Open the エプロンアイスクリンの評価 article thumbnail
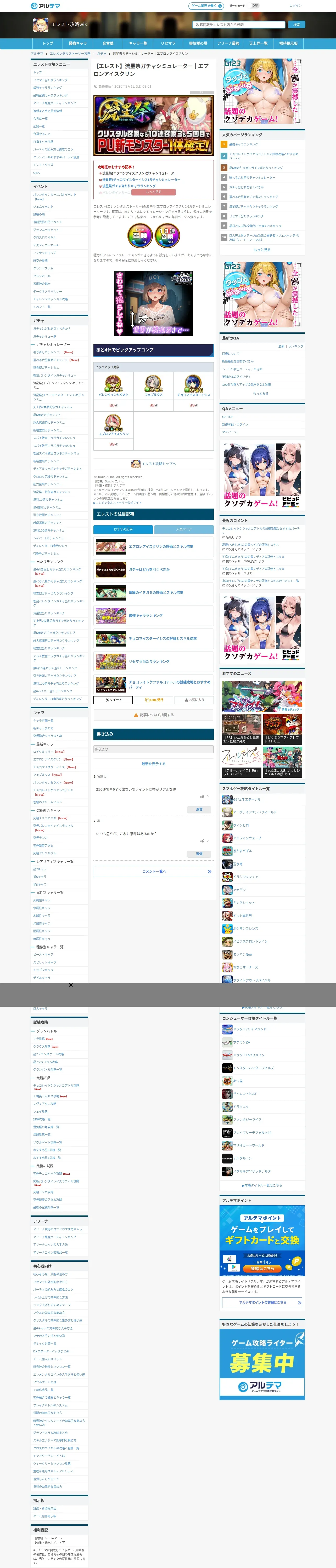 (x=111, y=547)
